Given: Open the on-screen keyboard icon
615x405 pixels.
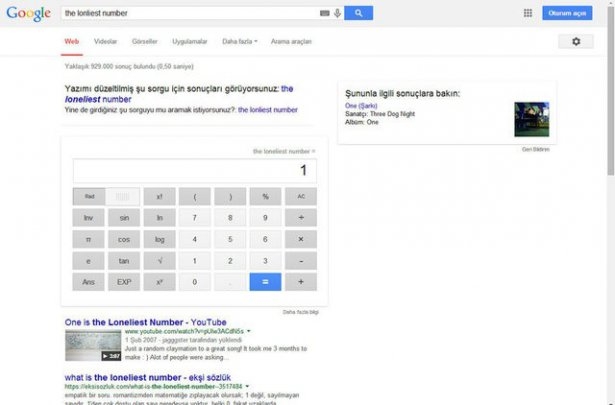Looking at the screenshot, I should pyautogui.click(x=325, y=13).
